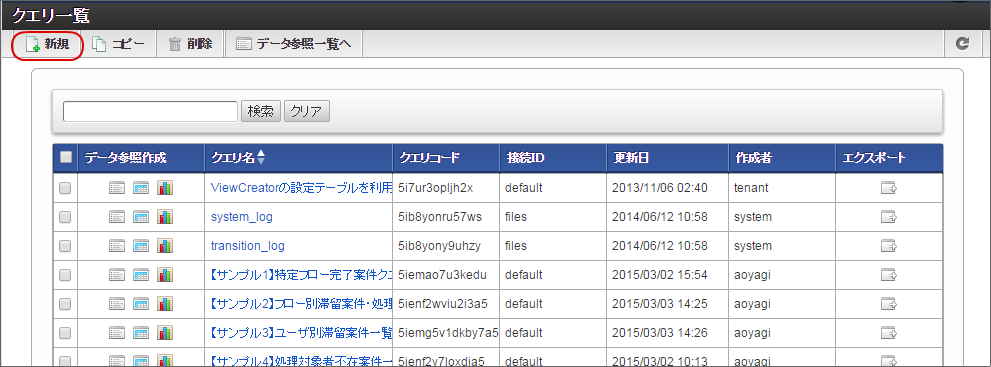The height and width of the screenshot is (367, 991).
Task: Create graph for transition_log row
Action: pyautogui.click(x=165, y=246)
